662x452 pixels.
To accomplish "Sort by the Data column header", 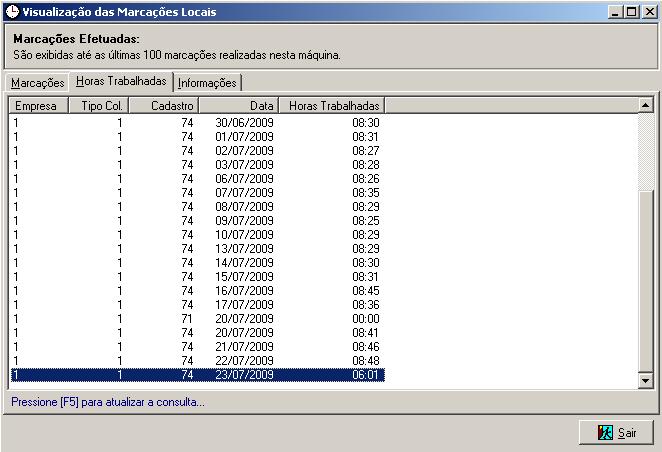I will [x=239, y=106].
